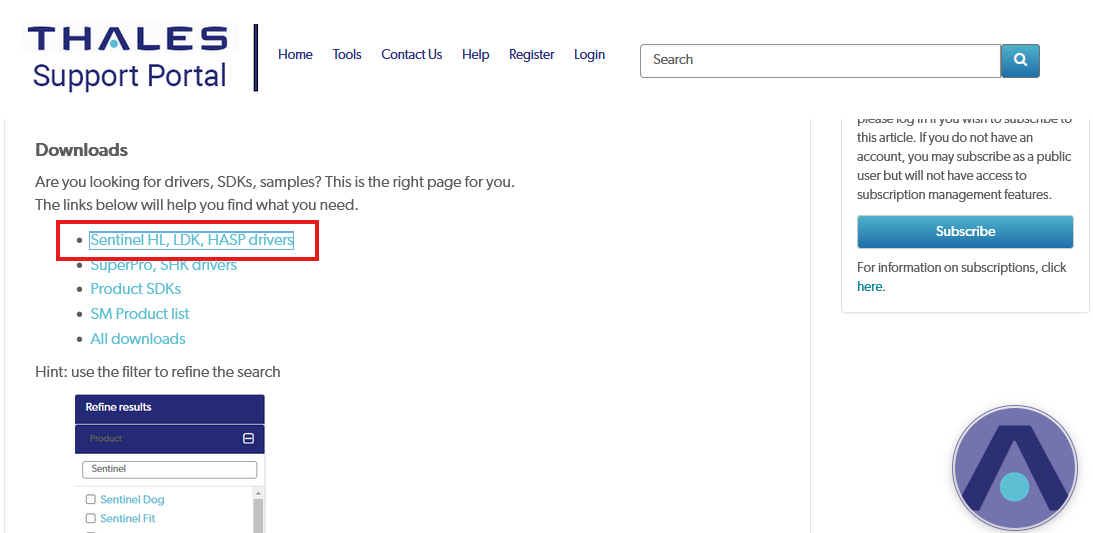Click the product filter box containing Sentinel
This screenshot has width=1093, height=533.
point(169,469)
